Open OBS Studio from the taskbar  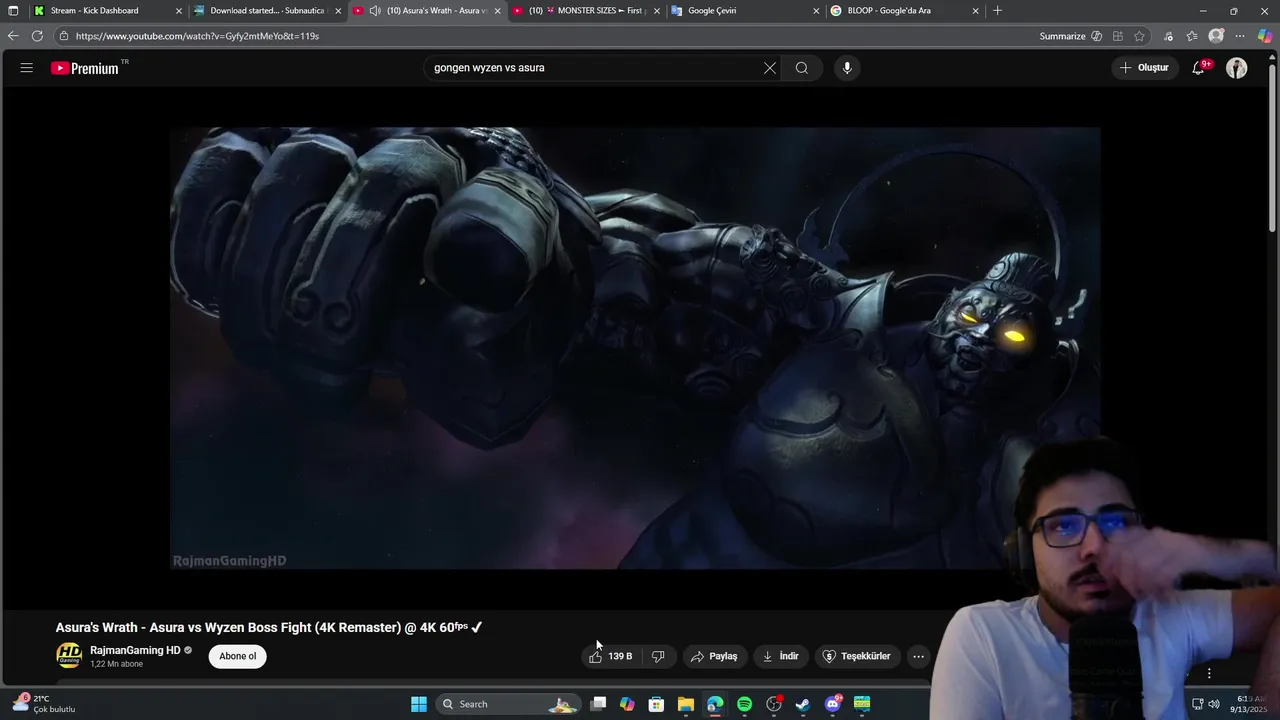(x=773, y=704)
